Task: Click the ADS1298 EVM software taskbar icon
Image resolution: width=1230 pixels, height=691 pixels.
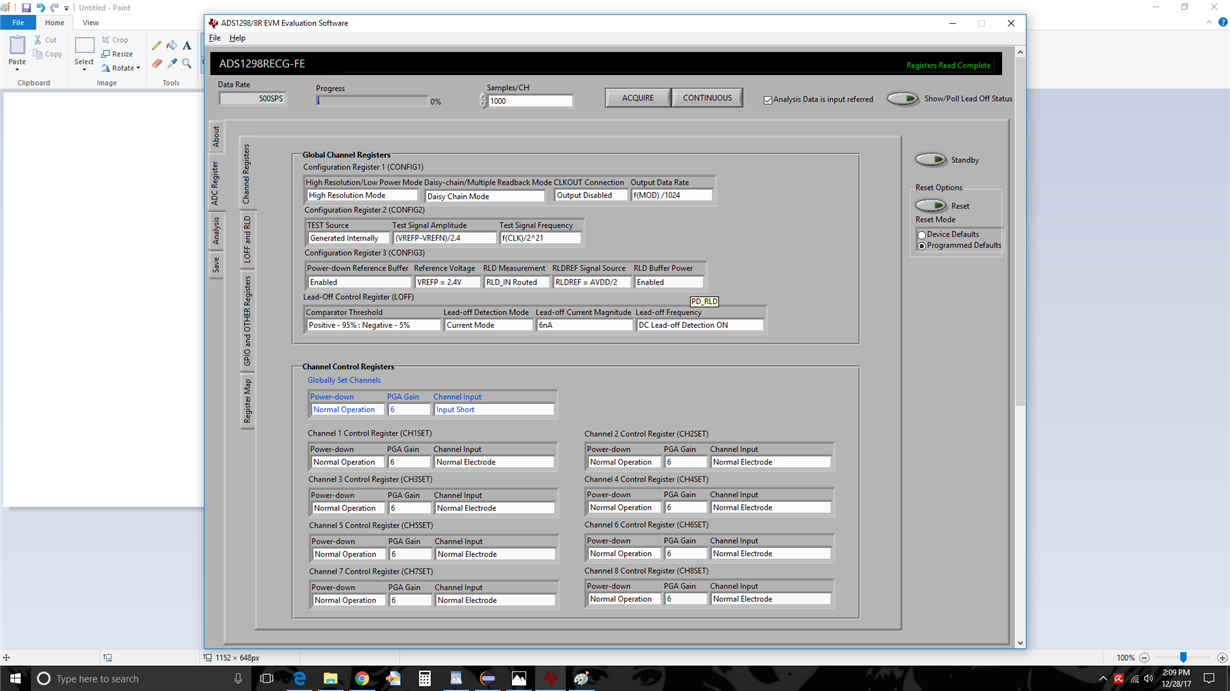Action: [550, 678]
